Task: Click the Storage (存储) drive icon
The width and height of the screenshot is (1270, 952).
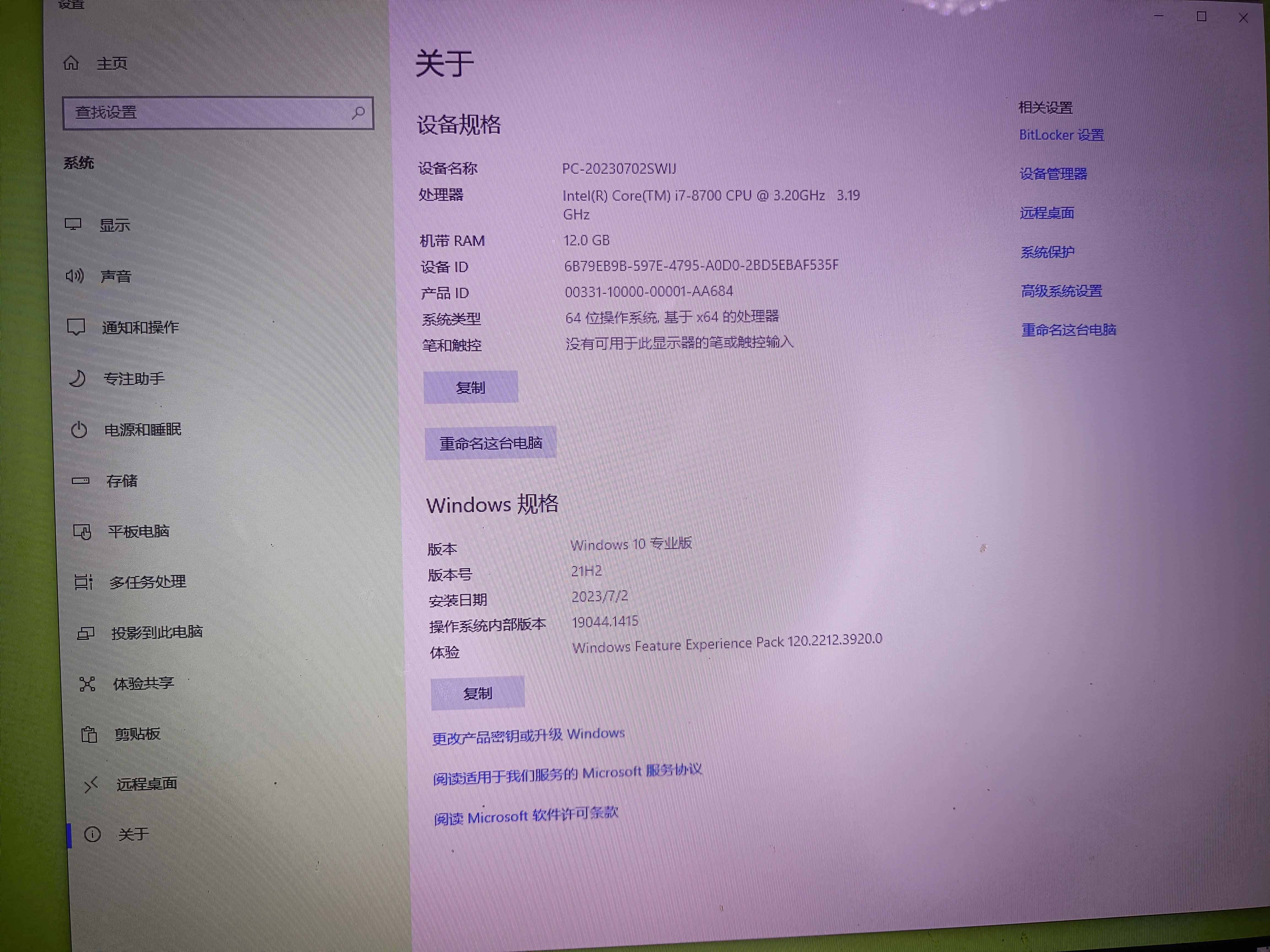Action: coord(80,480)
